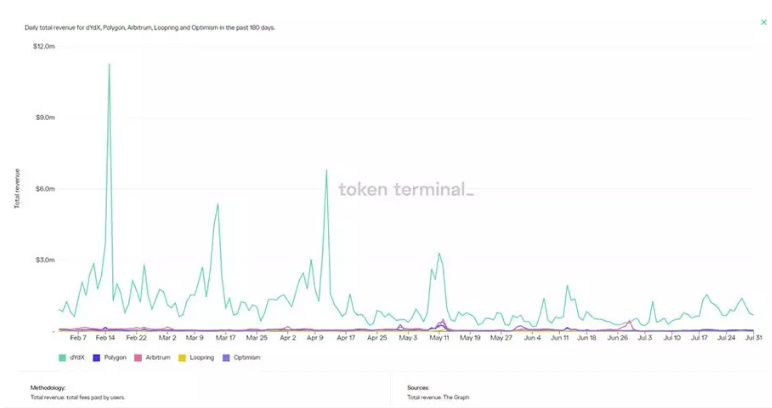This screenshot has height=408, width=772.
Task: Click the Feb 14 peak of dYdX line
Action: coord(109,64)
